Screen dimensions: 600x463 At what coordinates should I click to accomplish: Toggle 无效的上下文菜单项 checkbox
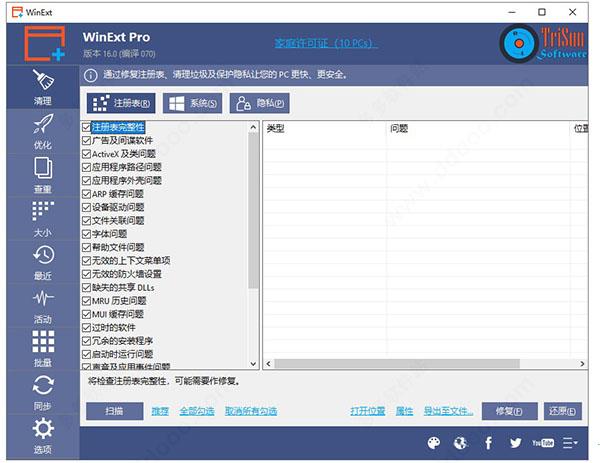point(86,261)
